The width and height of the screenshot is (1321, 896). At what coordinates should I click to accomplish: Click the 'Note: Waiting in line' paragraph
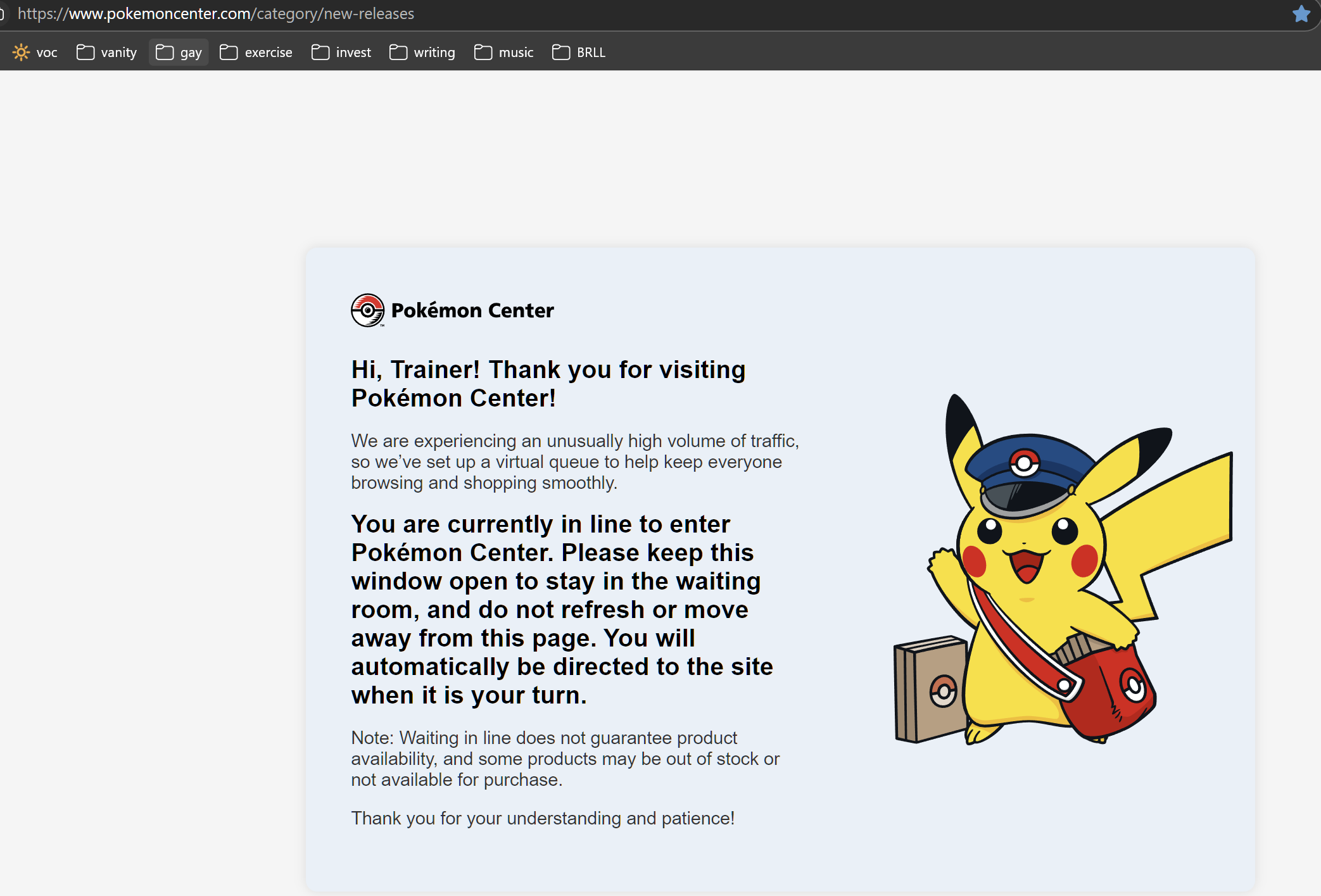[x=566, y=759]
